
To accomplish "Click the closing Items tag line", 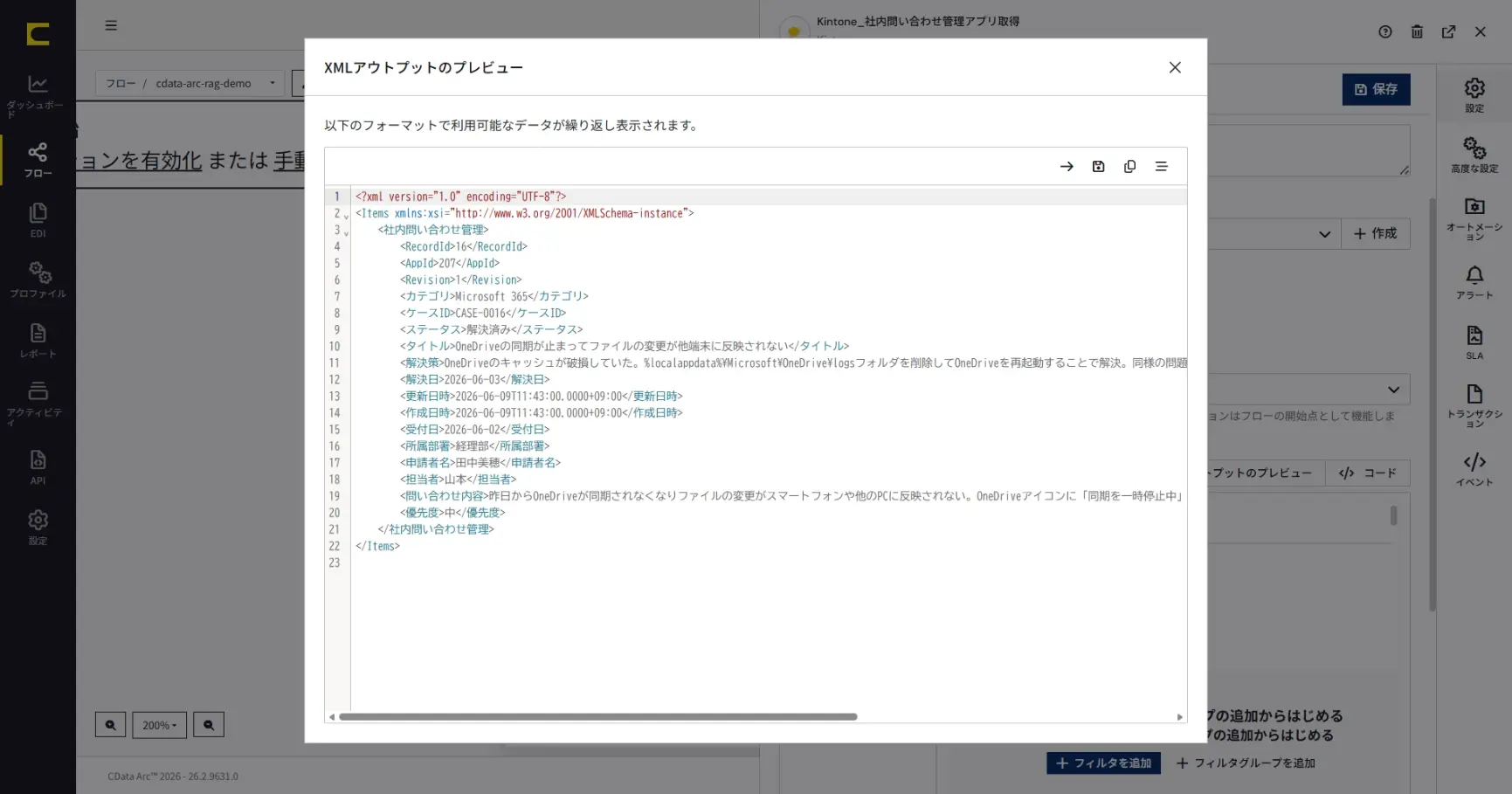I will (377, 546).
